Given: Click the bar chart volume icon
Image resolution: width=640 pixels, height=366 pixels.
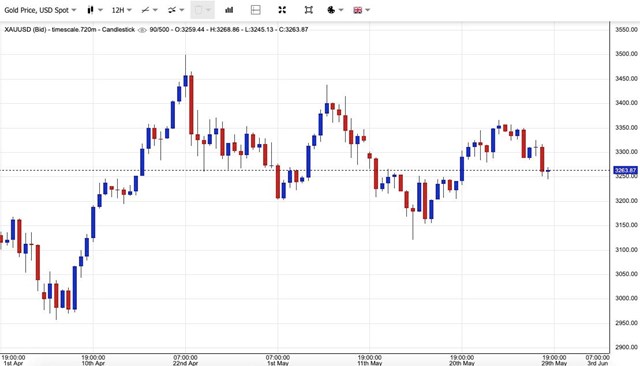Looking at the screenshot, I should tap(229, 10).
